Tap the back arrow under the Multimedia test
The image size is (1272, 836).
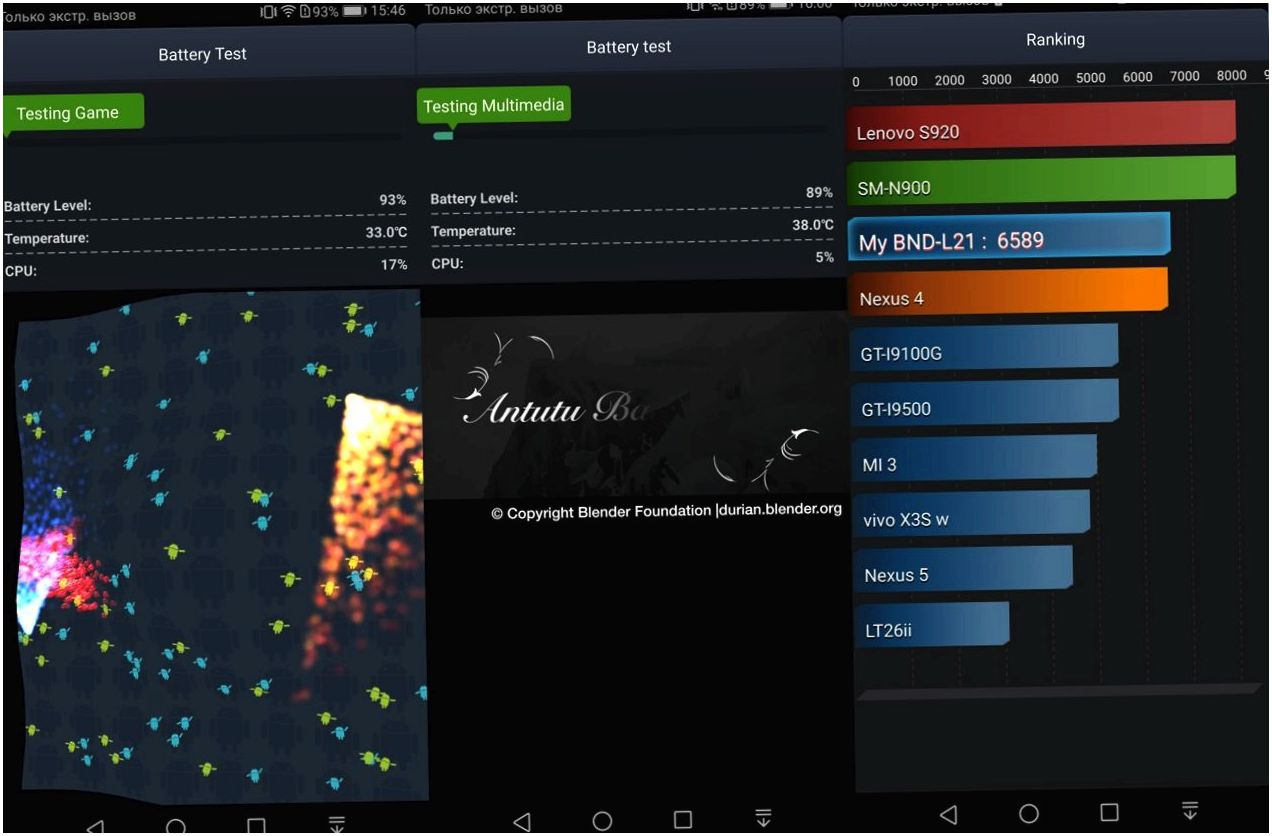coord(521,822)
